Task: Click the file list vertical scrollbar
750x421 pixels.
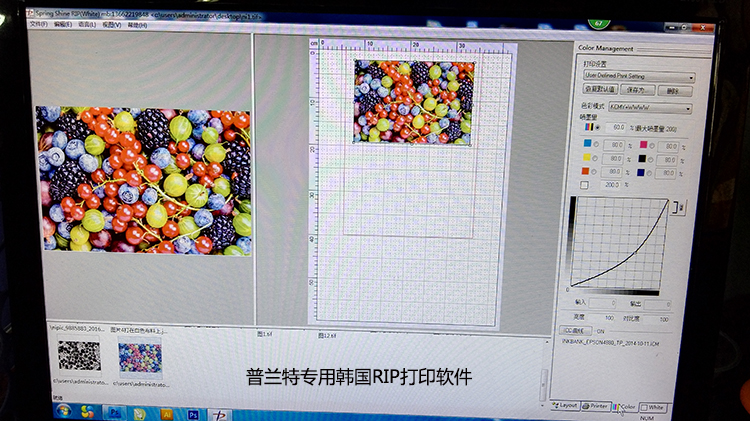Action: (x=543, y=385)
